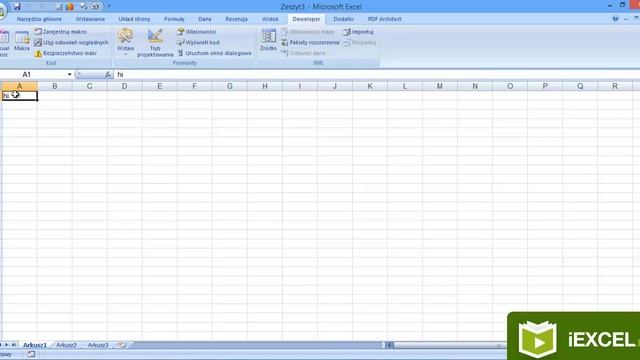The width and height of the screenshot is (640, 360).
Task: Open the PDF Architect tab
Action: pyautogui.click(x=384, y=19)
